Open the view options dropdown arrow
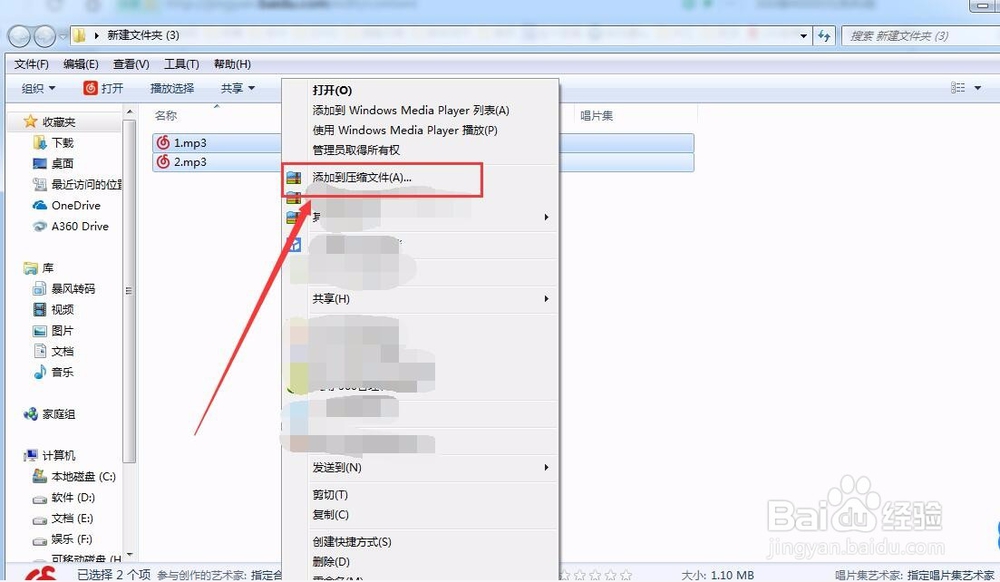The image size is (1000, 582). click(978, 88)
